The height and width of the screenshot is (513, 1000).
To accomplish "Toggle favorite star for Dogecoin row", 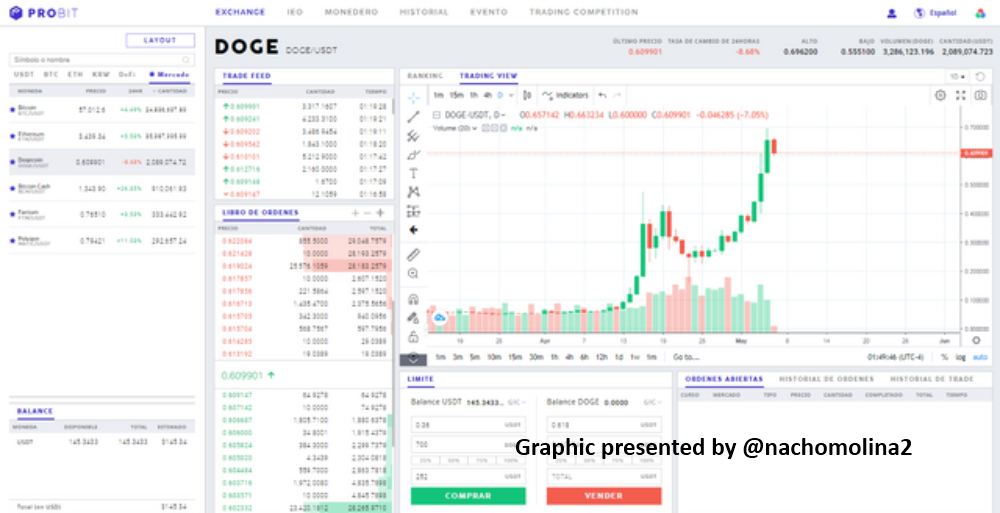I will pos(12,162).
